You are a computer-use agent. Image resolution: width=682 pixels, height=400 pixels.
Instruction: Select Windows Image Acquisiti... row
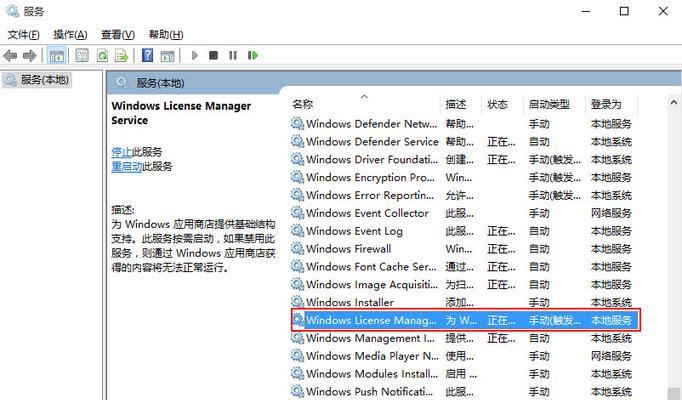[463, 284]
